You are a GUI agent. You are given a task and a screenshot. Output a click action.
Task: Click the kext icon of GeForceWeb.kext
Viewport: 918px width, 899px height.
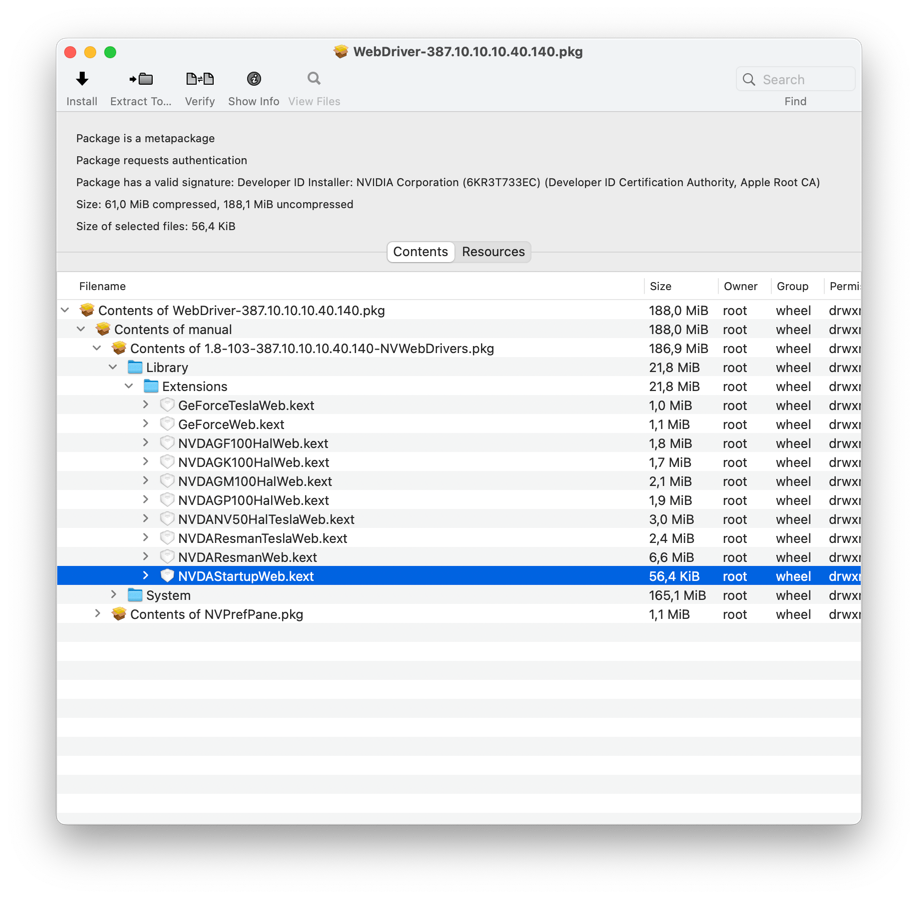click(x=167, y=424)
